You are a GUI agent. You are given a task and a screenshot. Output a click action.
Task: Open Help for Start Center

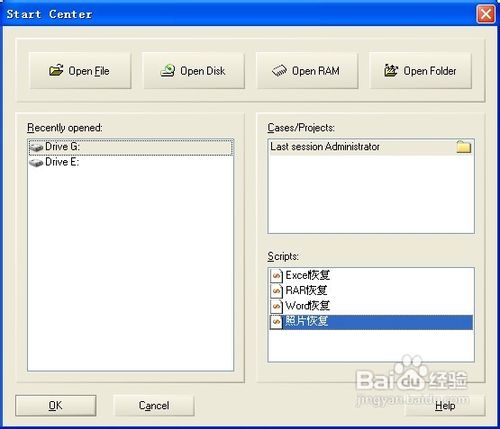point(445,406)
